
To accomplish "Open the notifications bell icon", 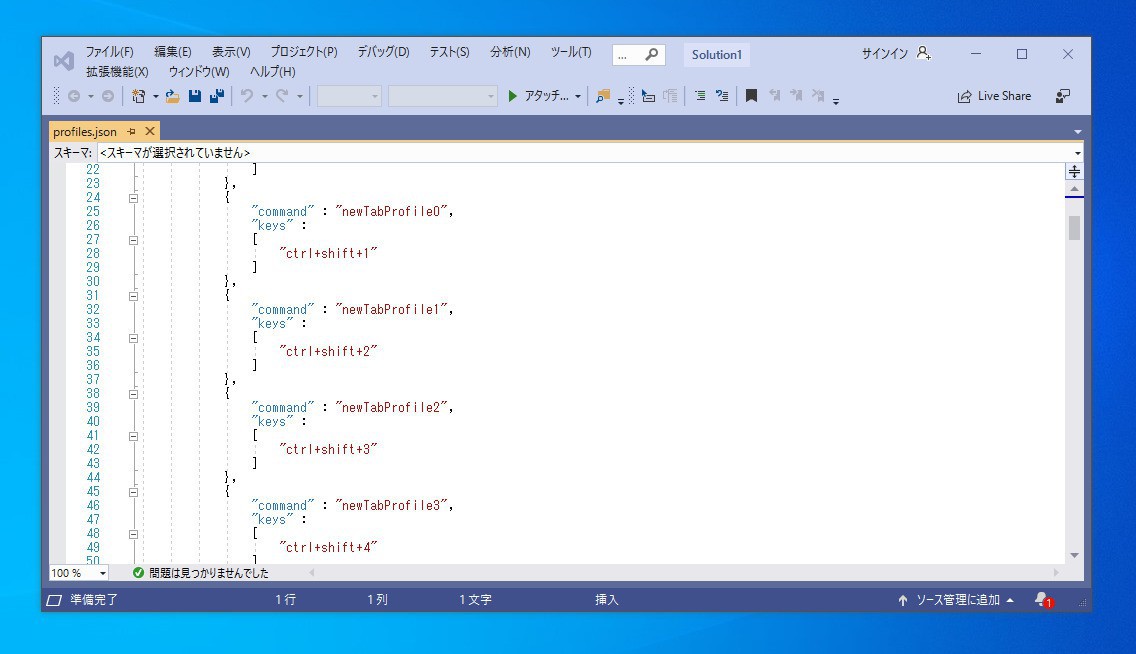I will (1043, 600).
